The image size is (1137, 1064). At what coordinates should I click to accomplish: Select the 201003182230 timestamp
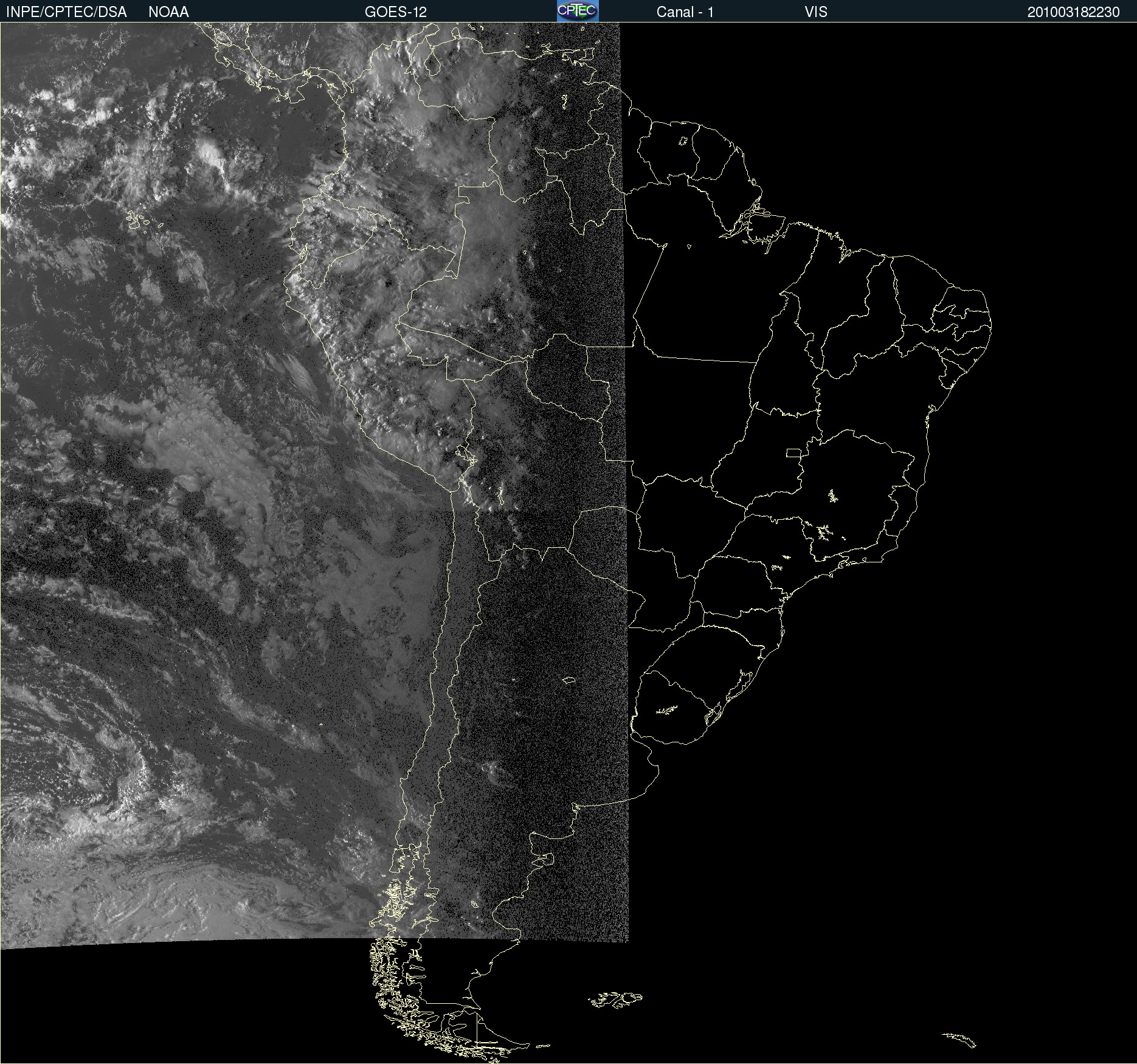pos(1074,12)
